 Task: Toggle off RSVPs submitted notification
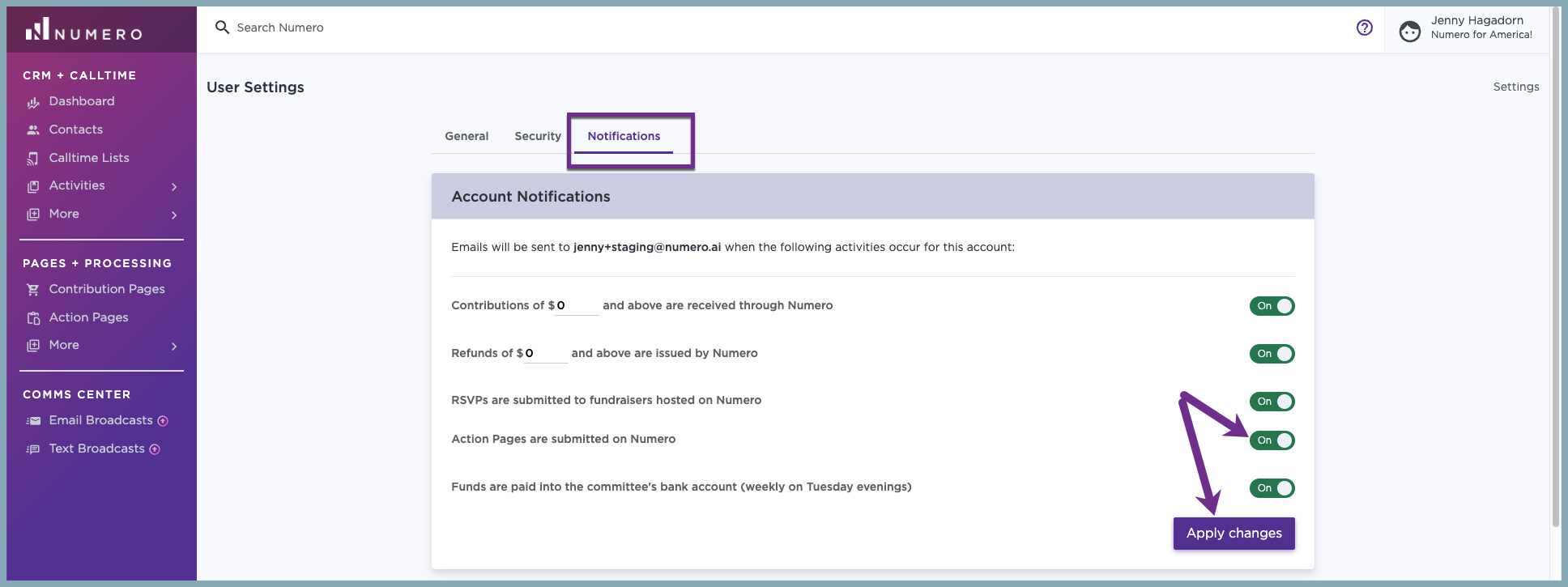click(x=1272, y=402)
